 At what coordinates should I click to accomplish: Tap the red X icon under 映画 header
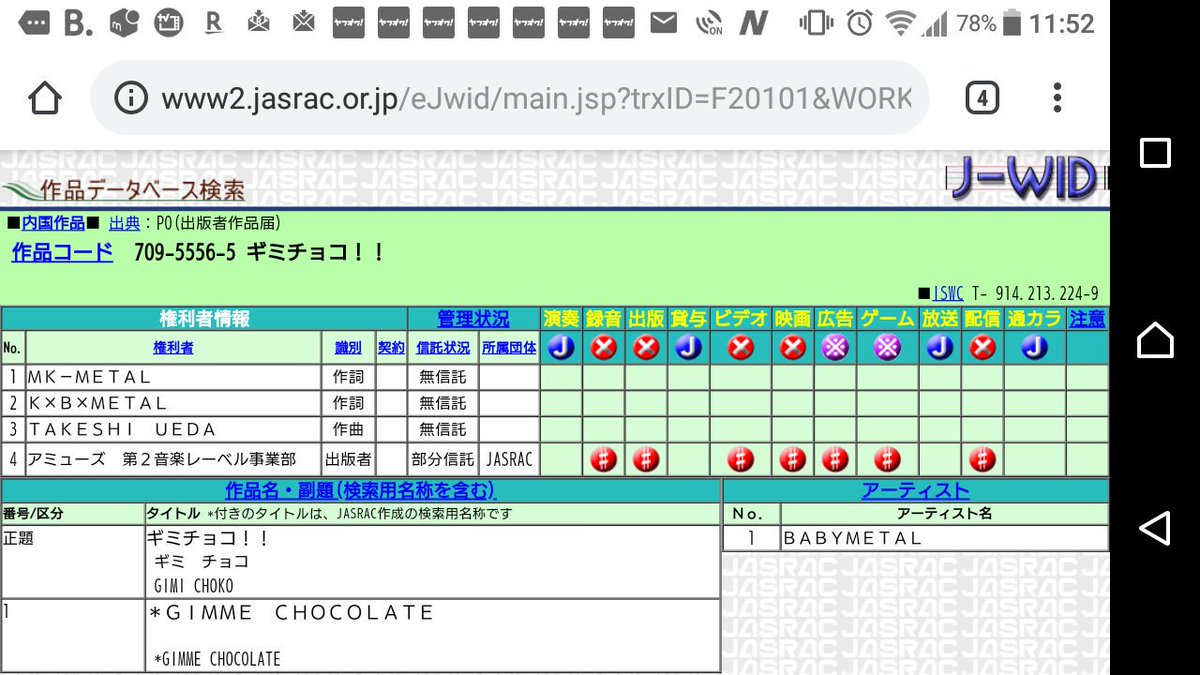pos(792,347)
